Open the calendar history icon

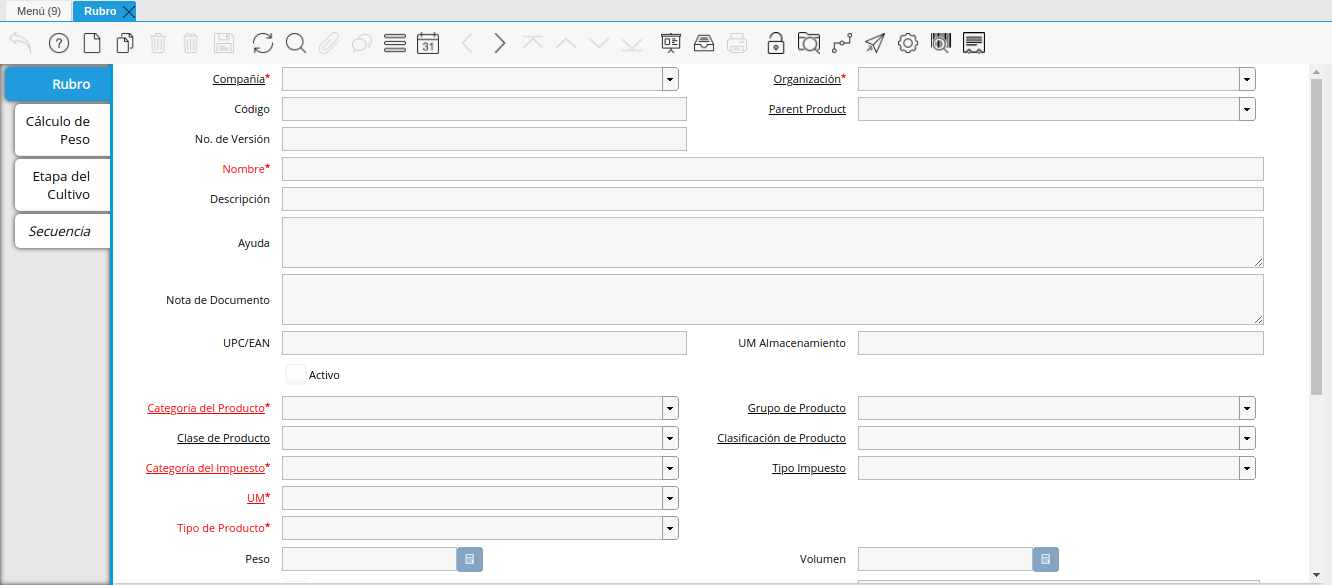tap(428, 43)
